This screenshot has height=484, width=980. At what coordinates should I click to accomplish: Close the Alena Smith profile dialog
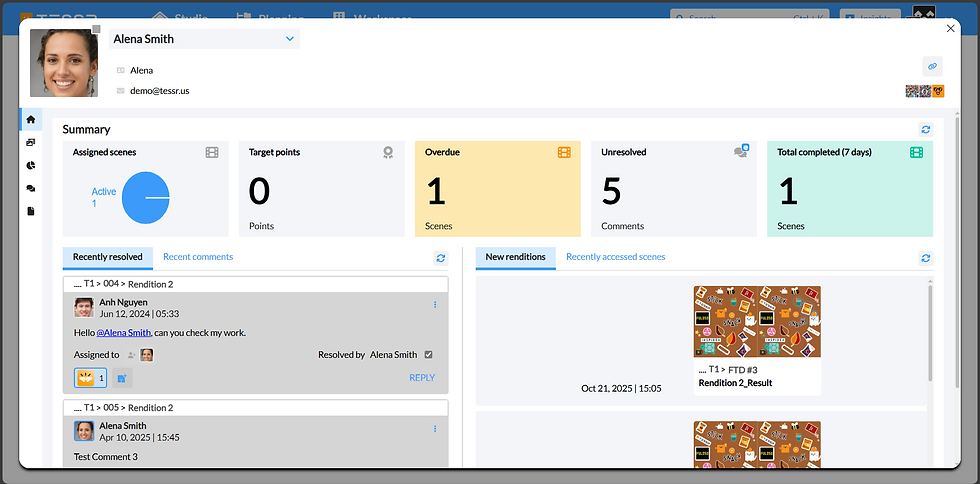tap(951, 28)
